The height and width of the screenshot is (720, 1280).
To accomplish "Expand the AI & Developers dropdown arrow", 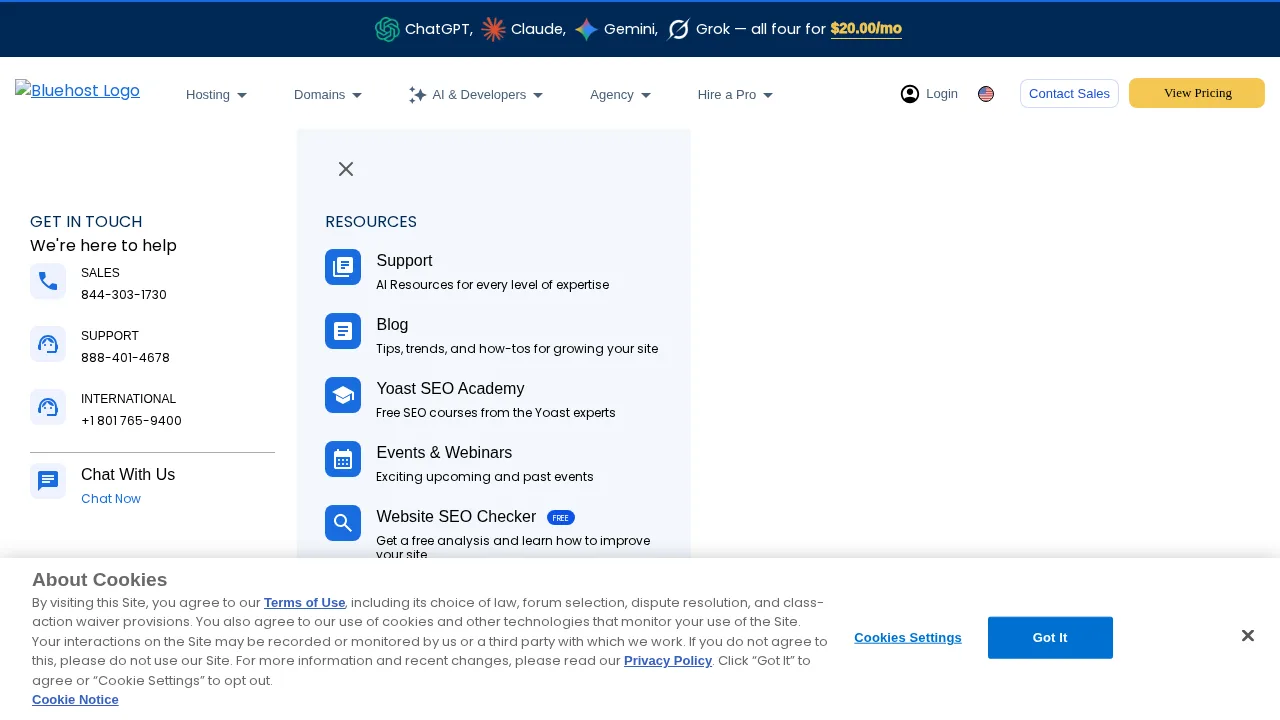I will click(538, 95).
